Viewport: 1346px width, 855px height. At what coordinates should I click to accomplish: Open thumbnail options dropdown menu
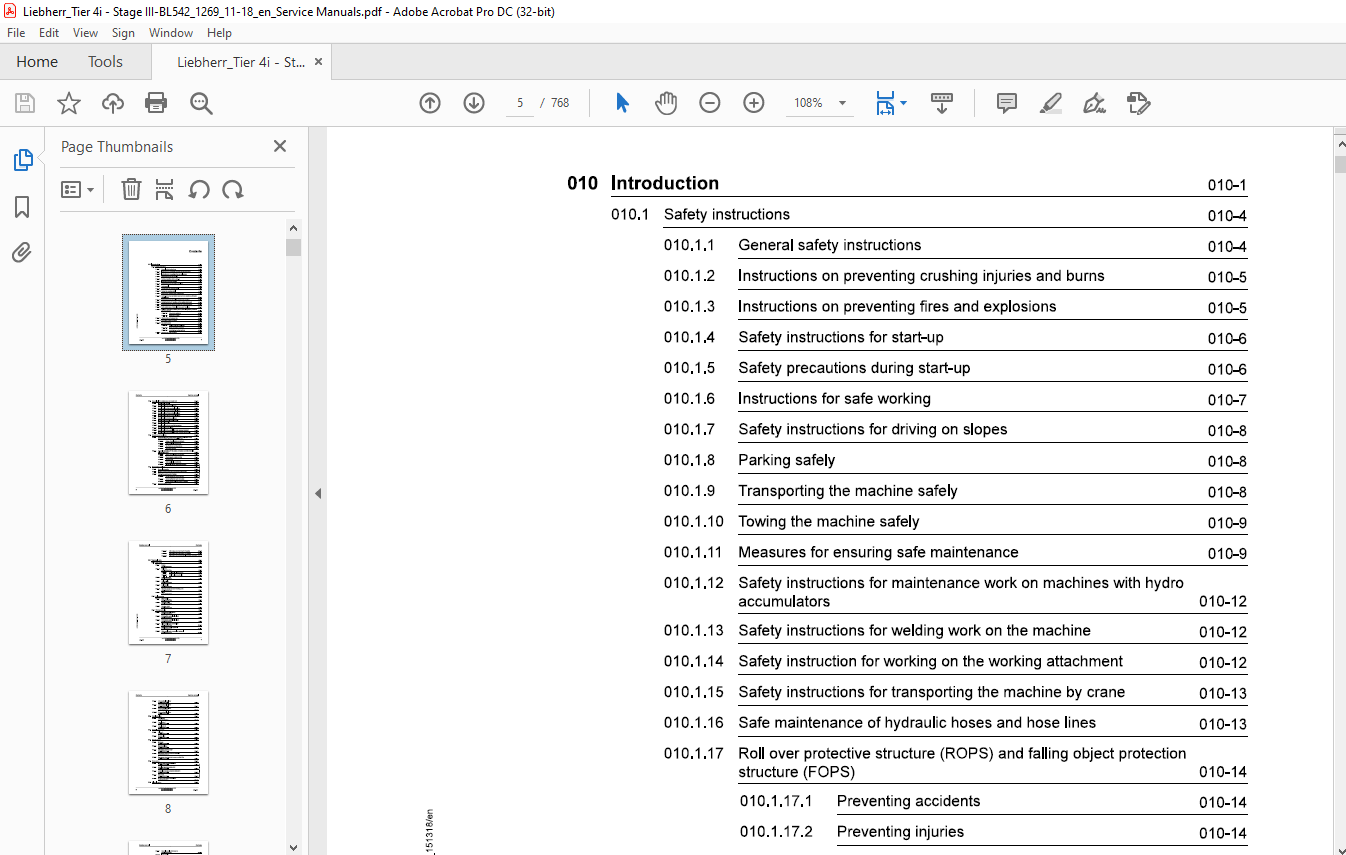(x=78, y=189)
